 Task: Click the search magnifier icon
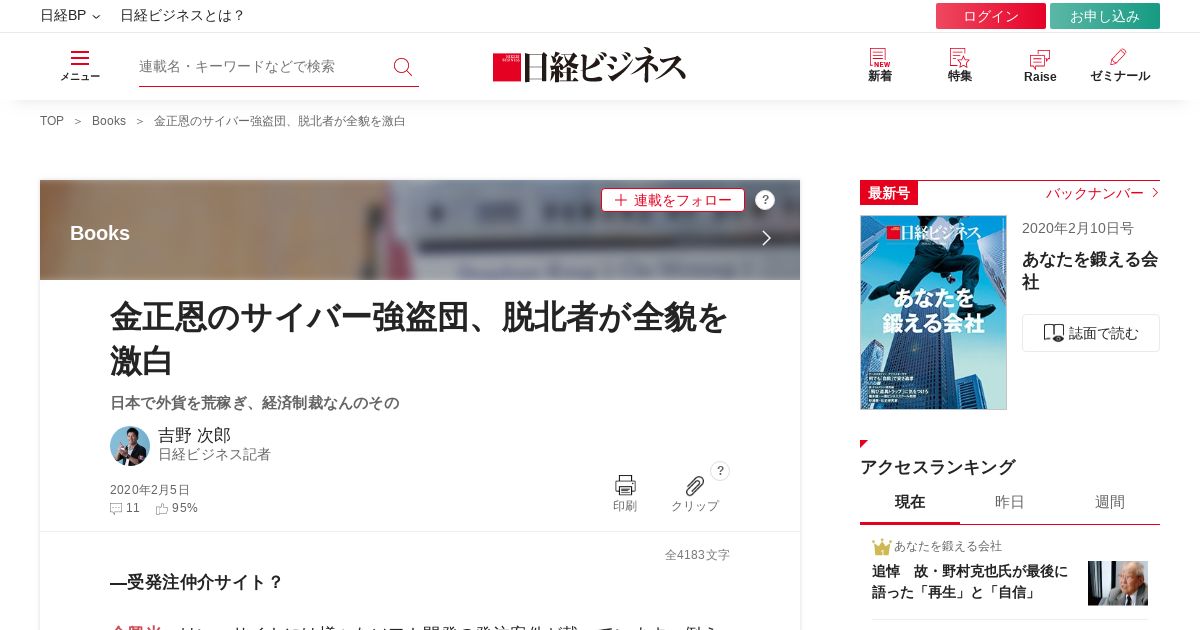coord(403,67)
